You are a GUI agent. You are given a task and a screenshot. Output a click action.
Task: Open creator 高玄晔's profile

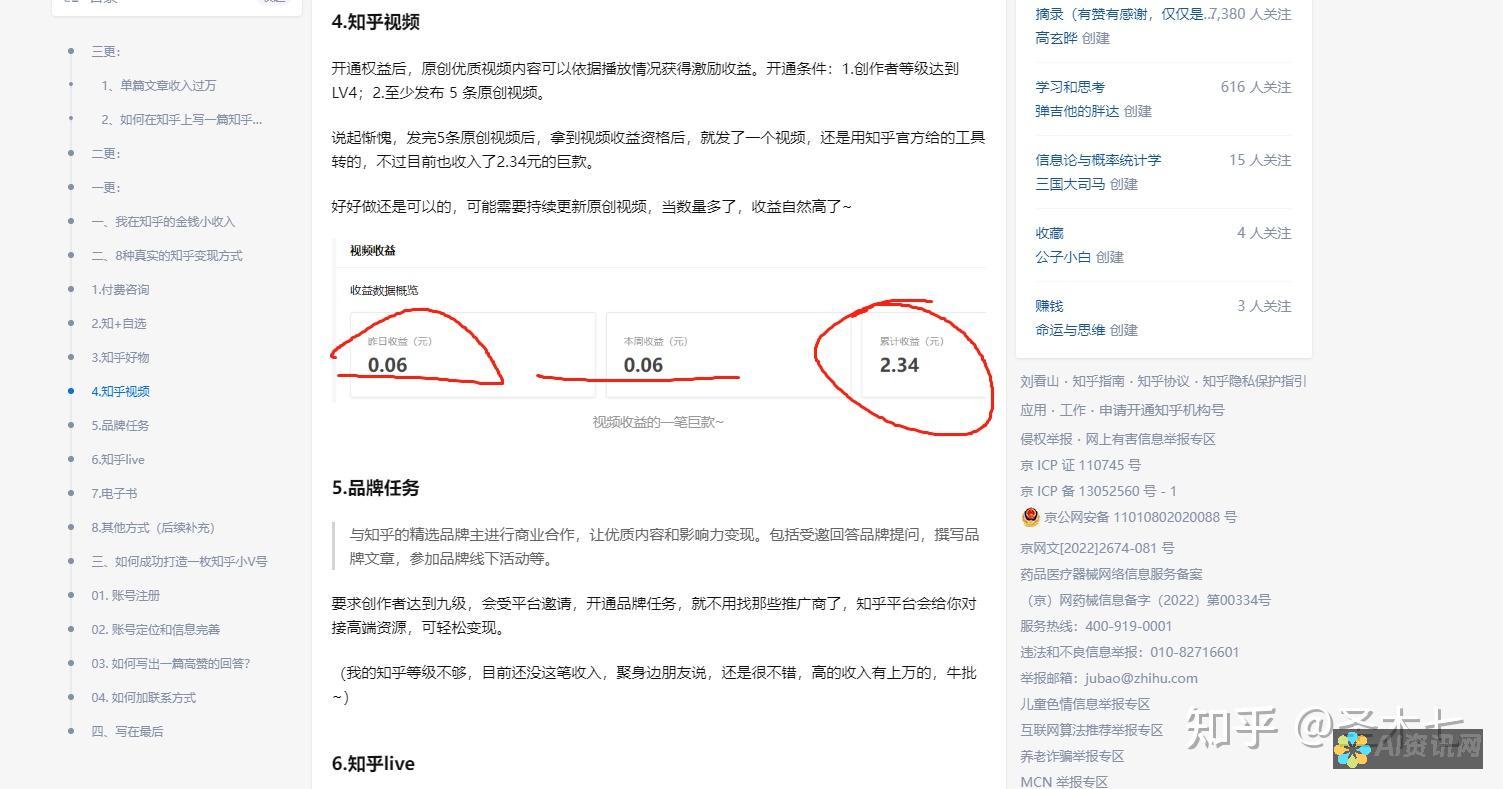(1056, 38)
